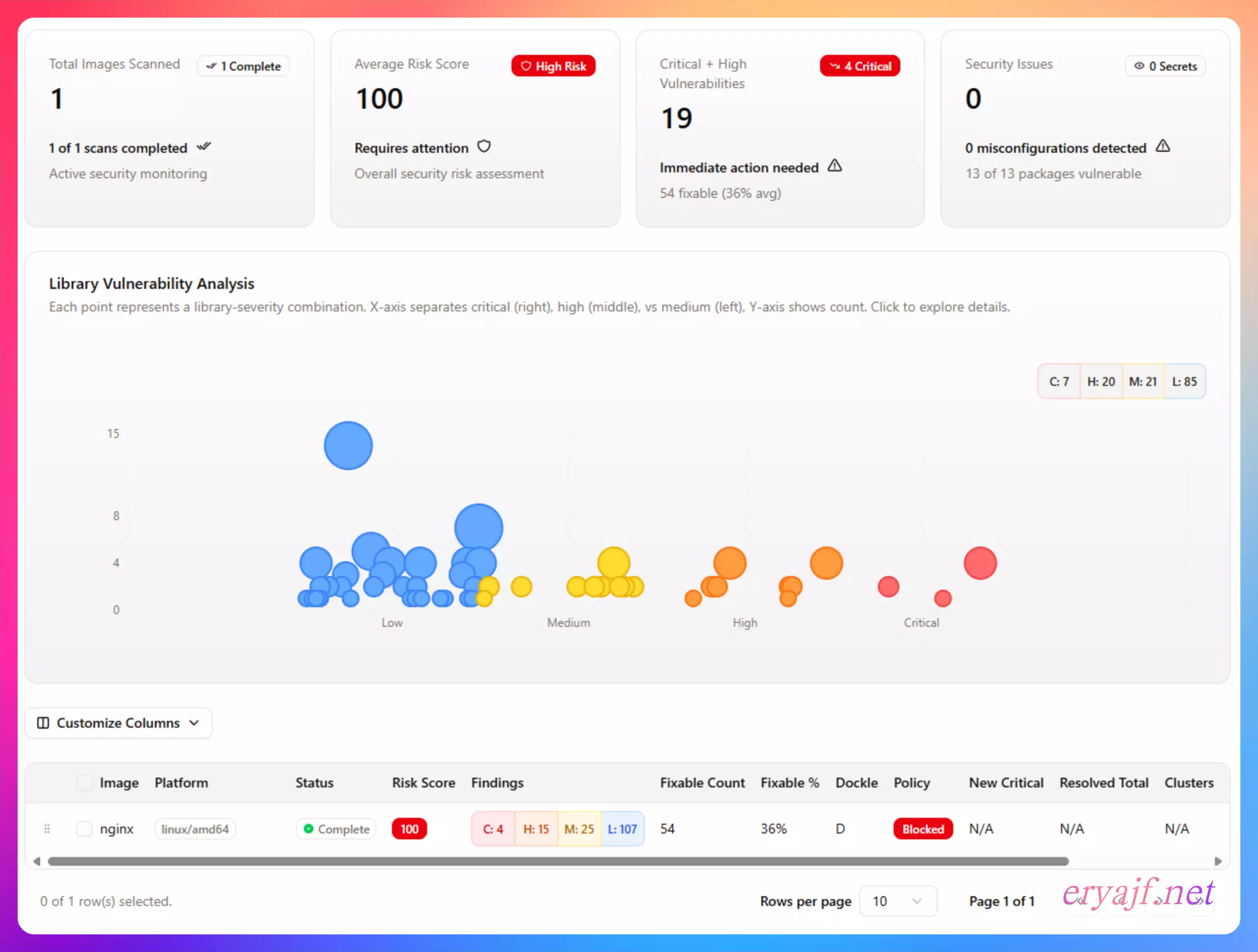Click the right scroll arrow of table
The image size is (1258, 952).
pos(1218,861)
